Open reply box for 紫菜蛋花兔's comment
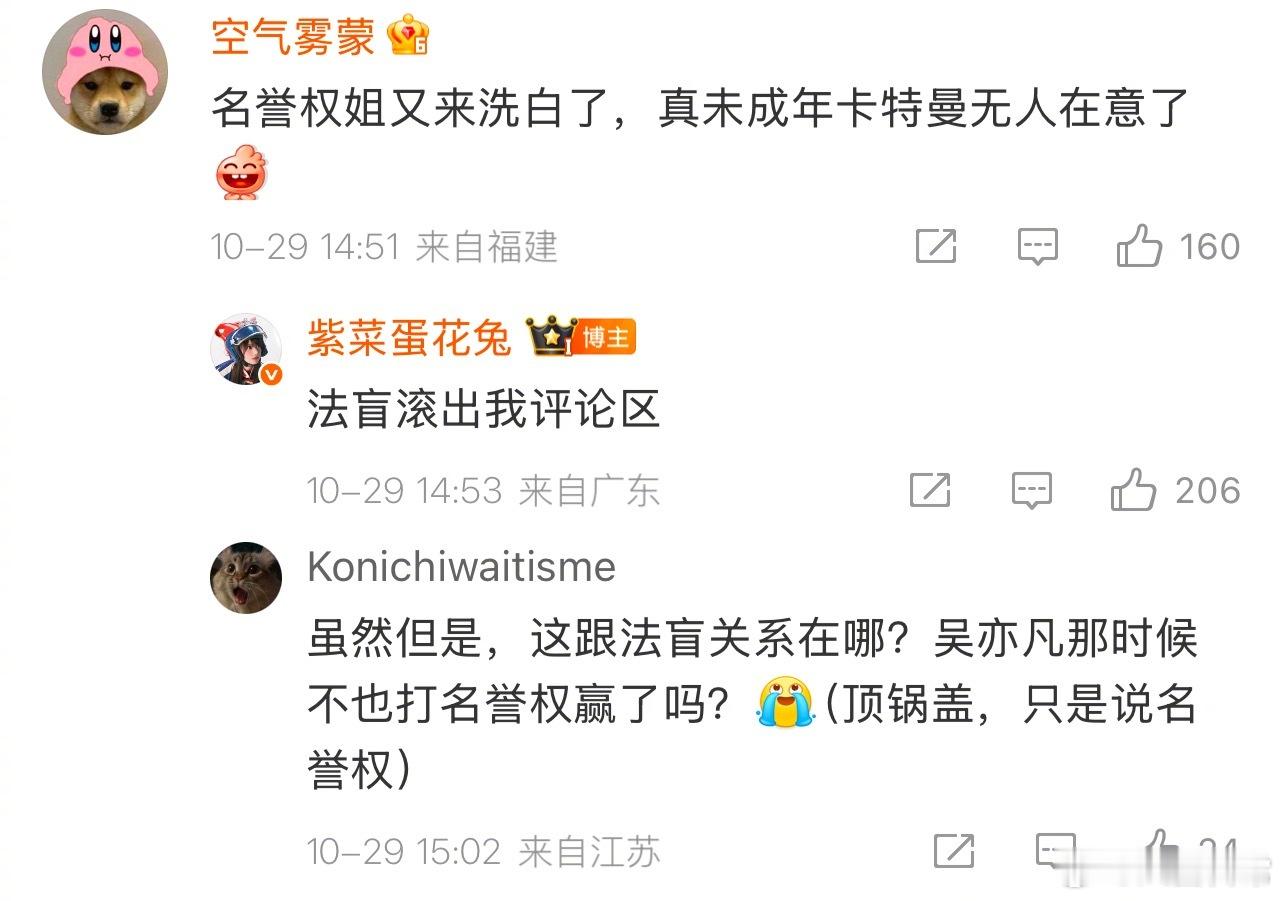This screenshot has height=901, width=1284. 1031,490
